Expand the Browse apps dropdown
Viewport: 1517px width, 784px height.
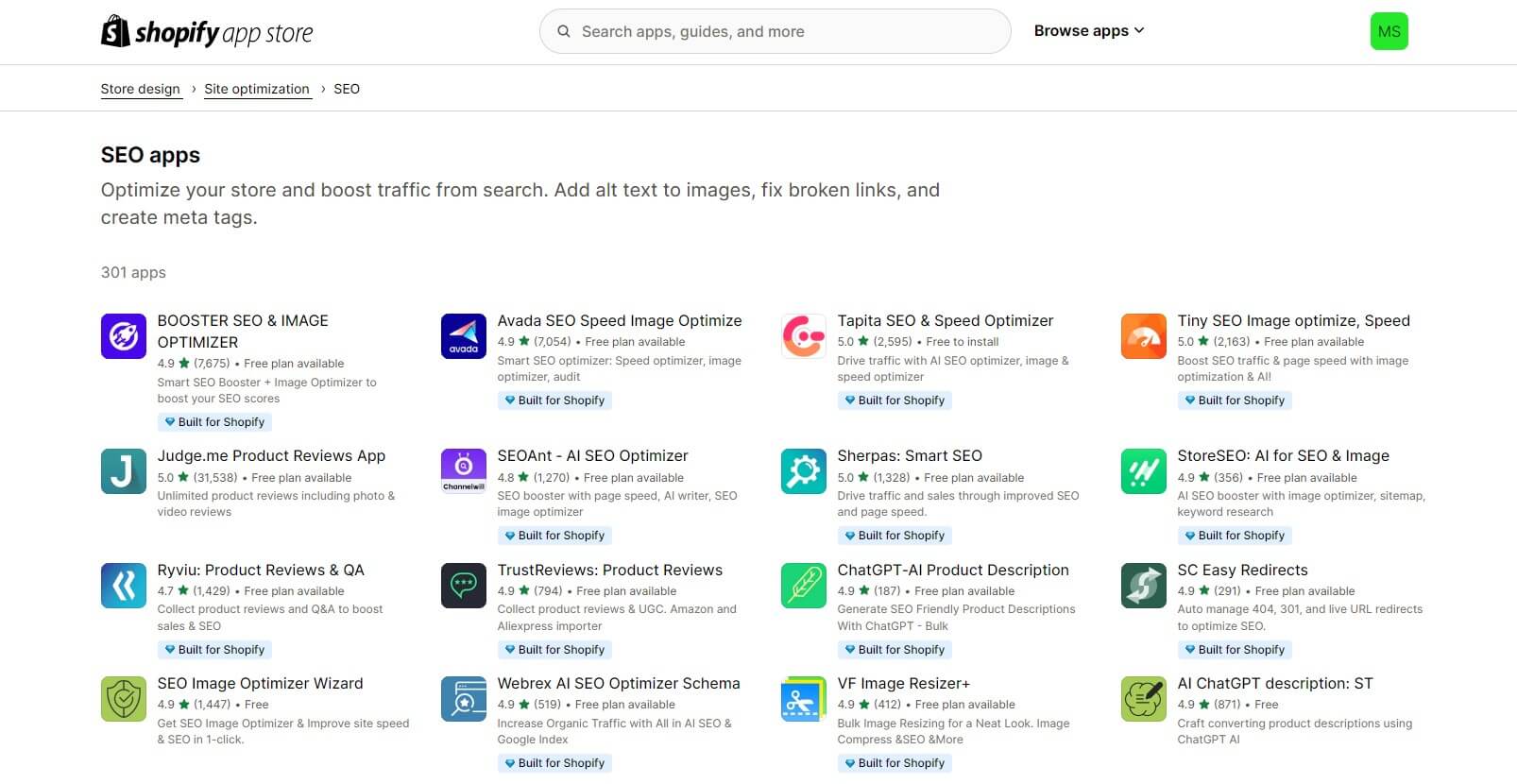click(x=1089, y=31)
